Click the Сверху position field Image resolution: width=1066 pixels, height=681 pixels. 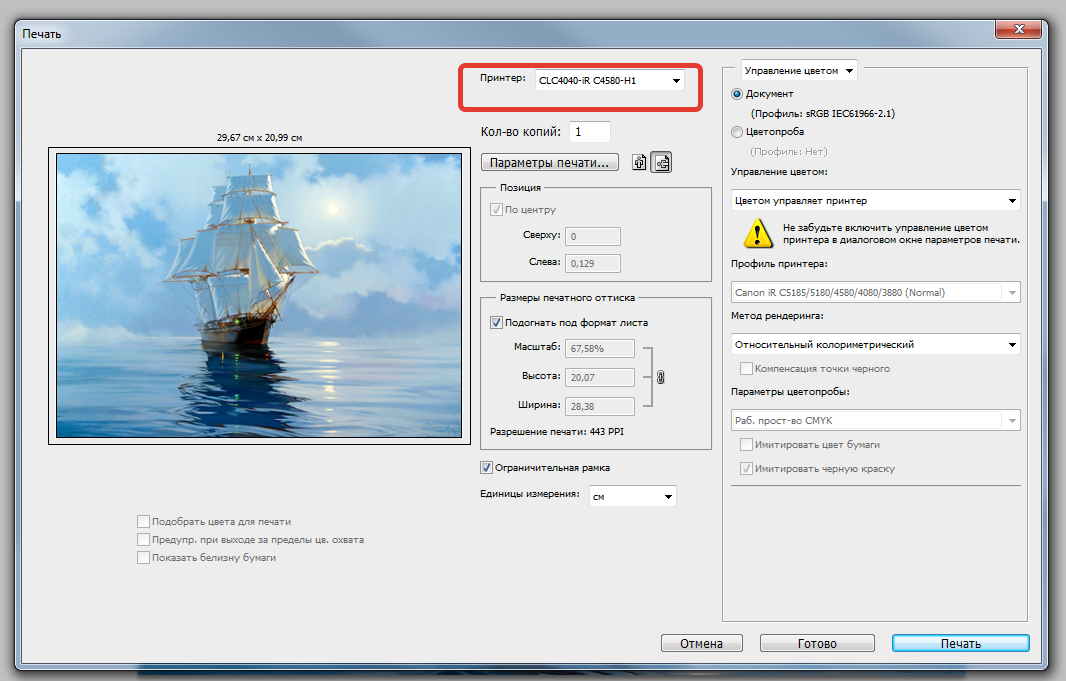593,237
